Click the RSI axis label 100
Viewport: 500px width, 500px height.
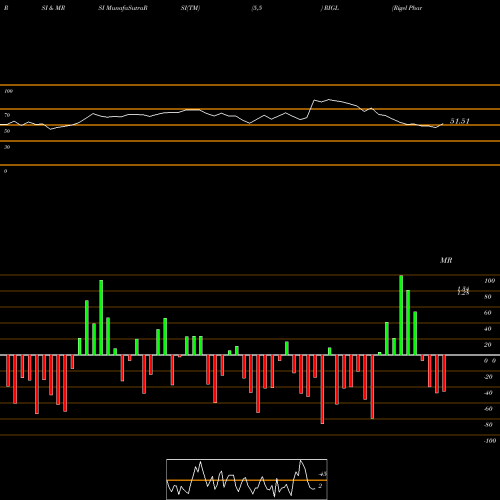coord(9,91)
